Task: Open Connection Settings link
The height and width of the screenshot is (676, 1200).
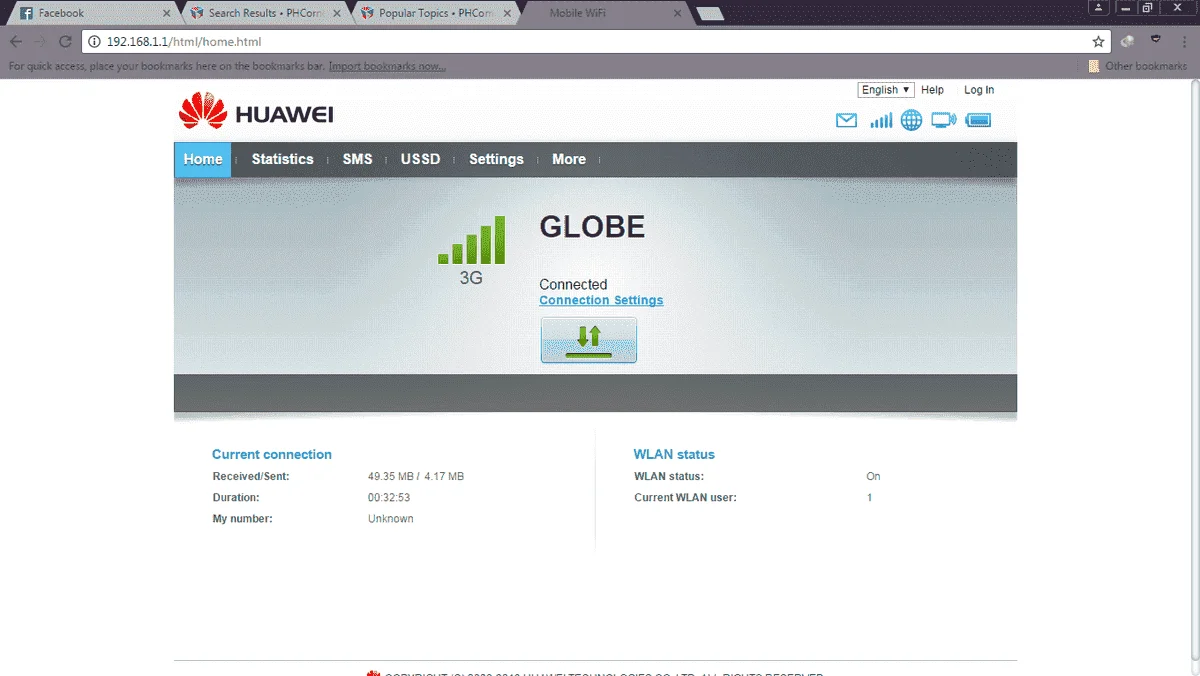Action: [601, 300]
